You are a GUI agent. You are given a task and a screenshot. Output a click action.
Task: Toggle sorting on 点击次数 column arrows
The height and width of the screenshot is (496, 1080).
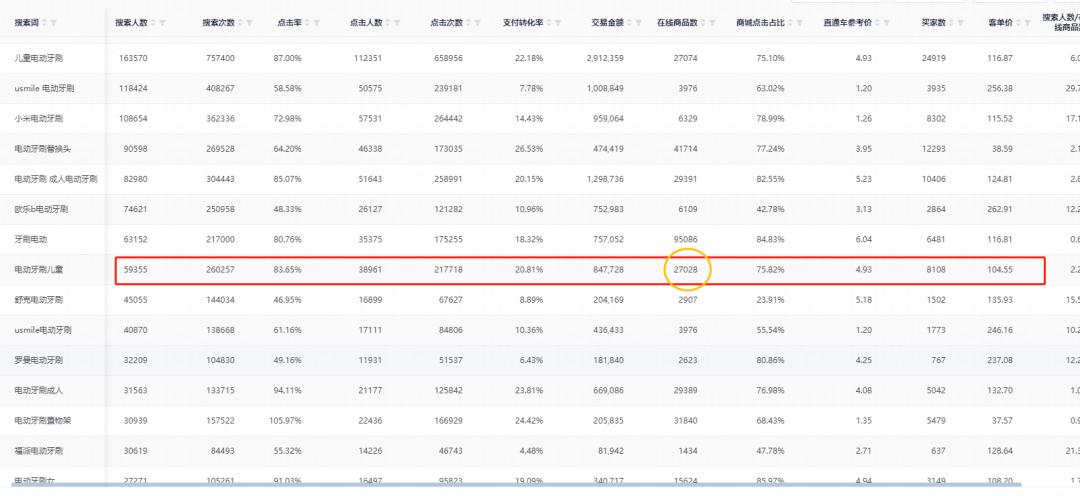tap(468, 23)
